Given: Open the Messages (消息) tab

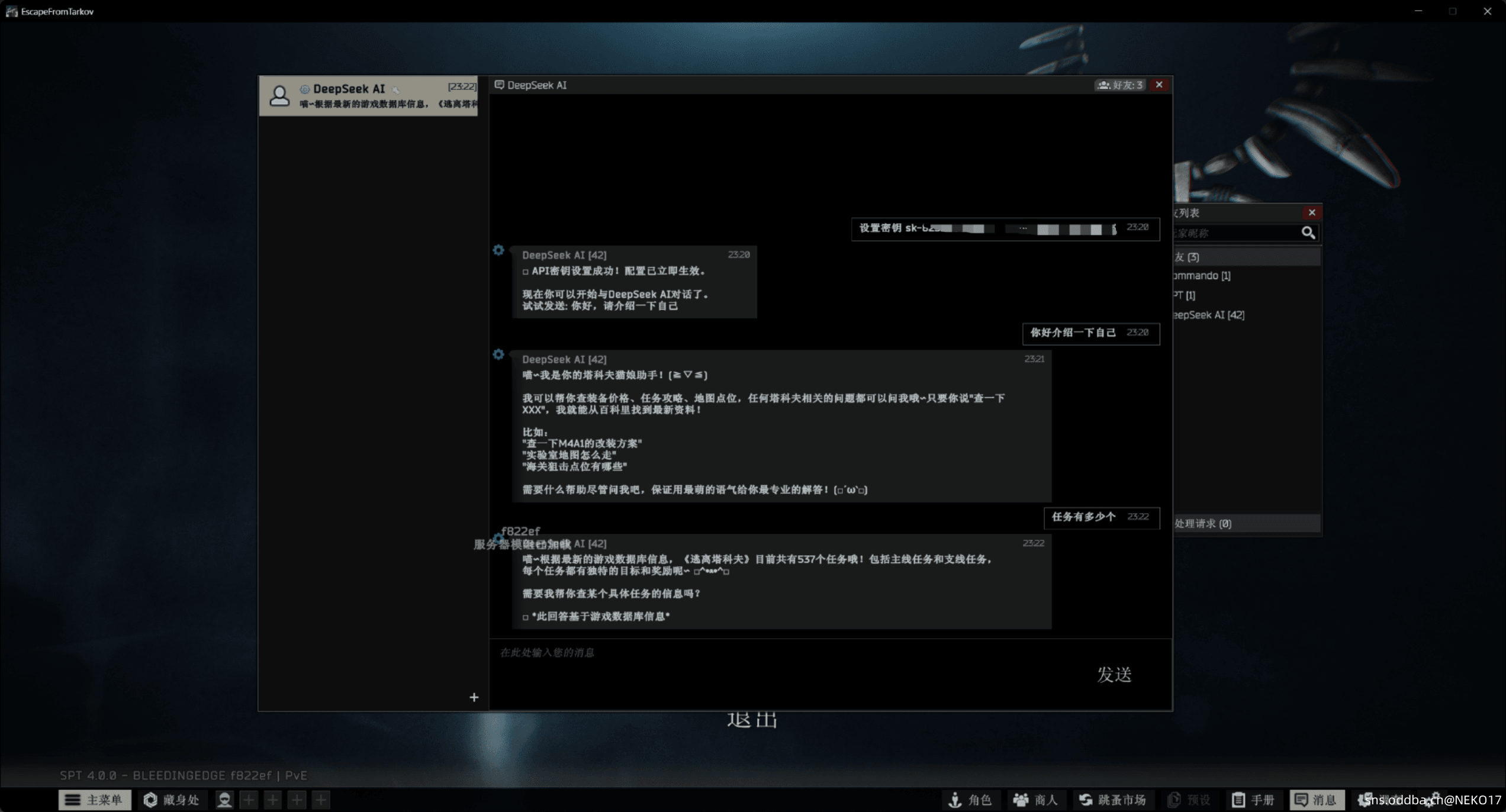Looking at the screenshot, I should click(1317, 800).
